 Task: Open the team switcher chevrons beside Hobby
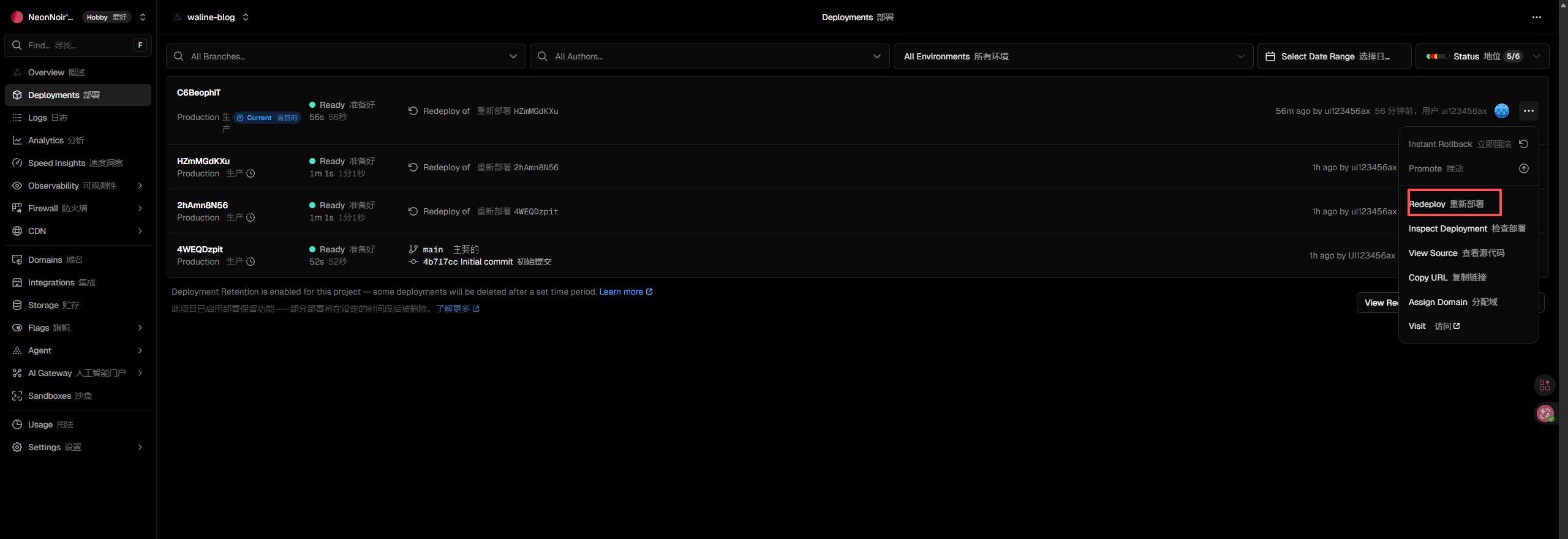143,17
